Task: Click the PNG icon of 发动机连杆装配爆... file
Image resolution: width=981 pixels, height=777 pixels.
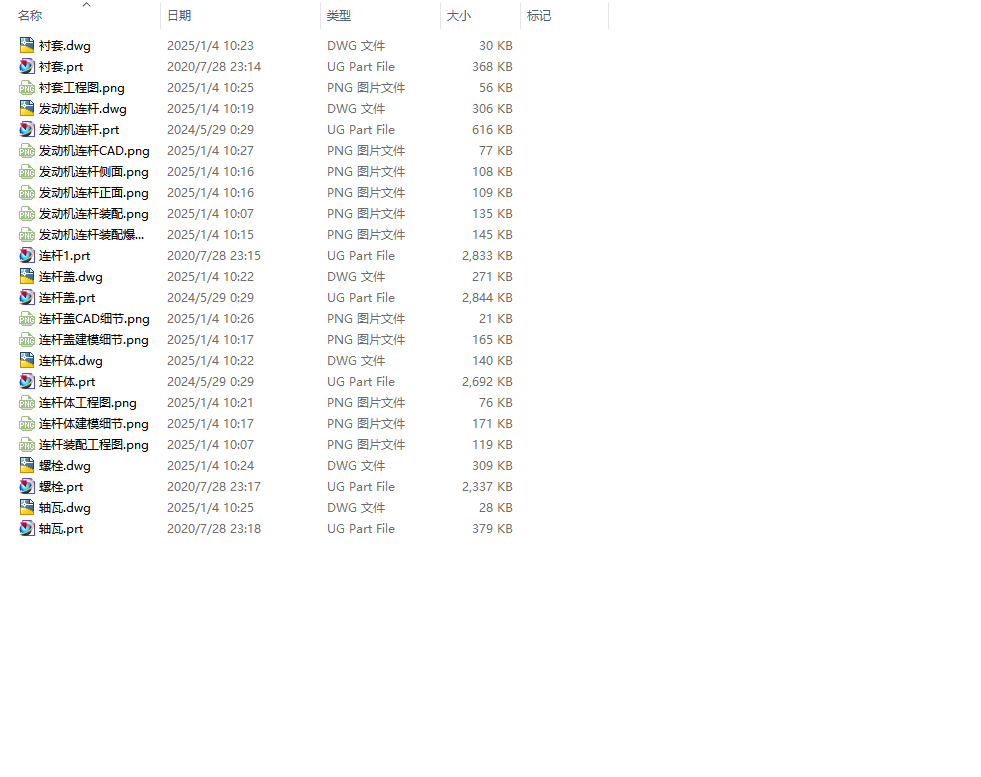Action: (x=26, y=235)
